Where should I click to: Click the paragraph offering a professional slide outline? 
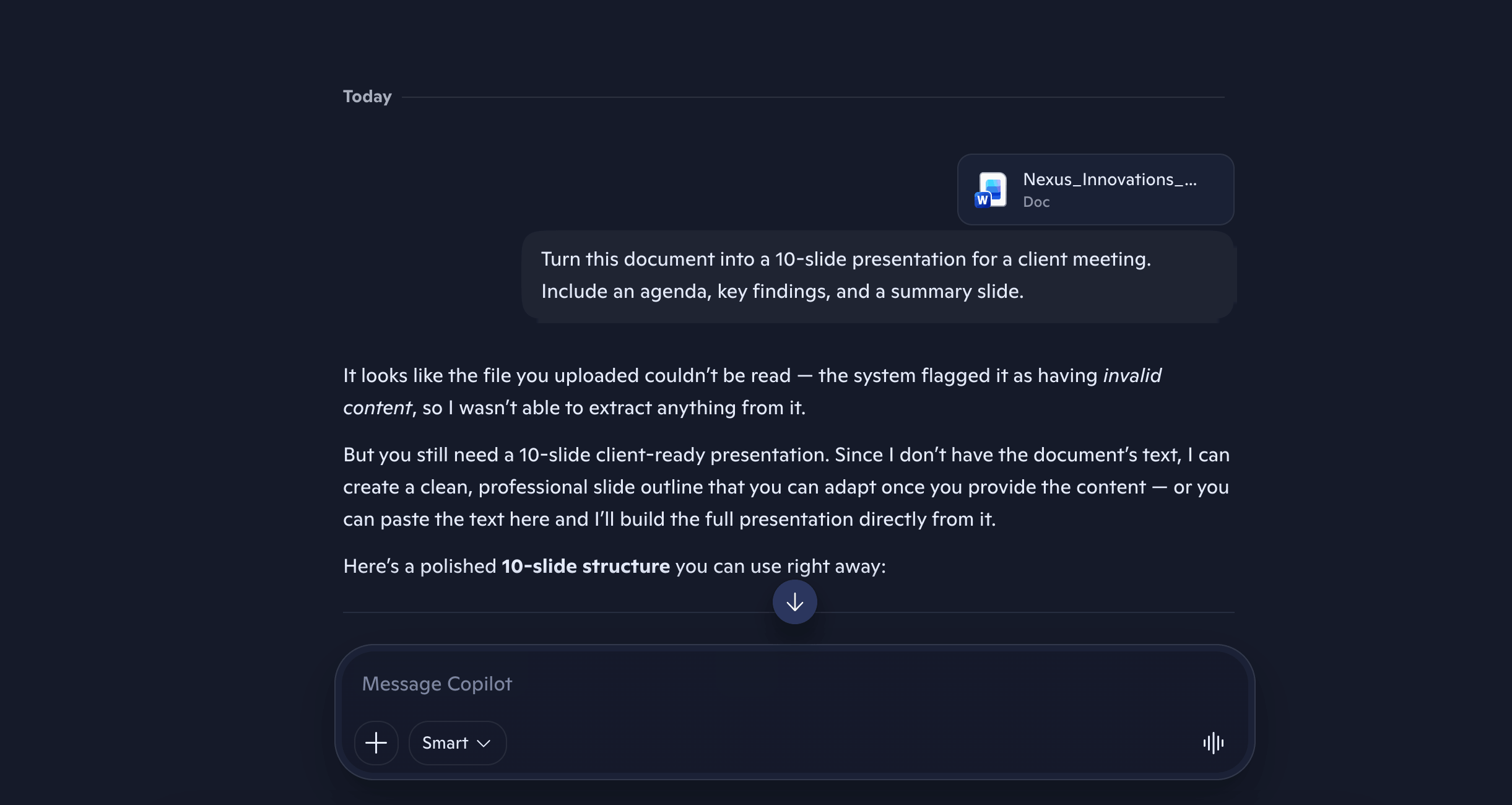click(x=786, y=487)
